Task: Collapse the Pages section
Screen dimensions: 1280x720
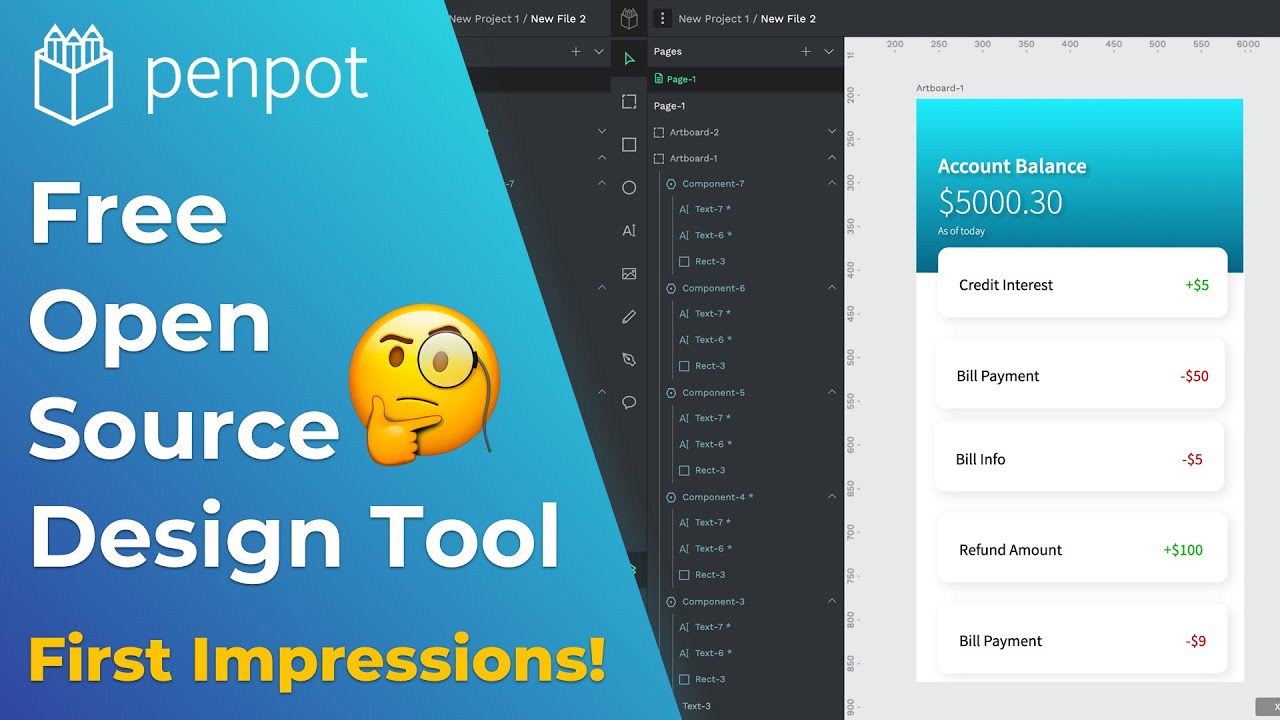Action: [x=828, y=51]
